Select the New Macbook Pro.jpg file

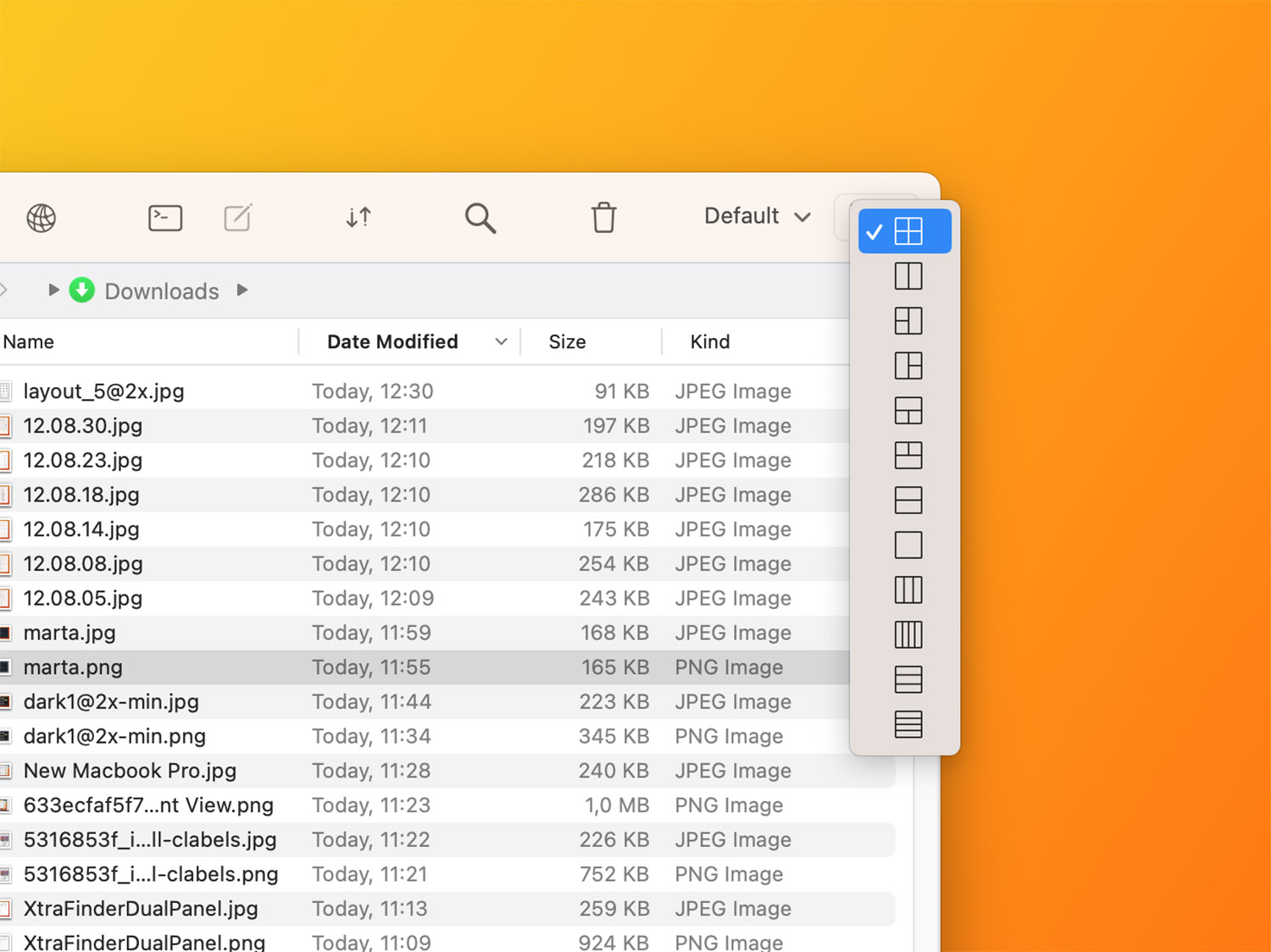(x=130, y=771)
